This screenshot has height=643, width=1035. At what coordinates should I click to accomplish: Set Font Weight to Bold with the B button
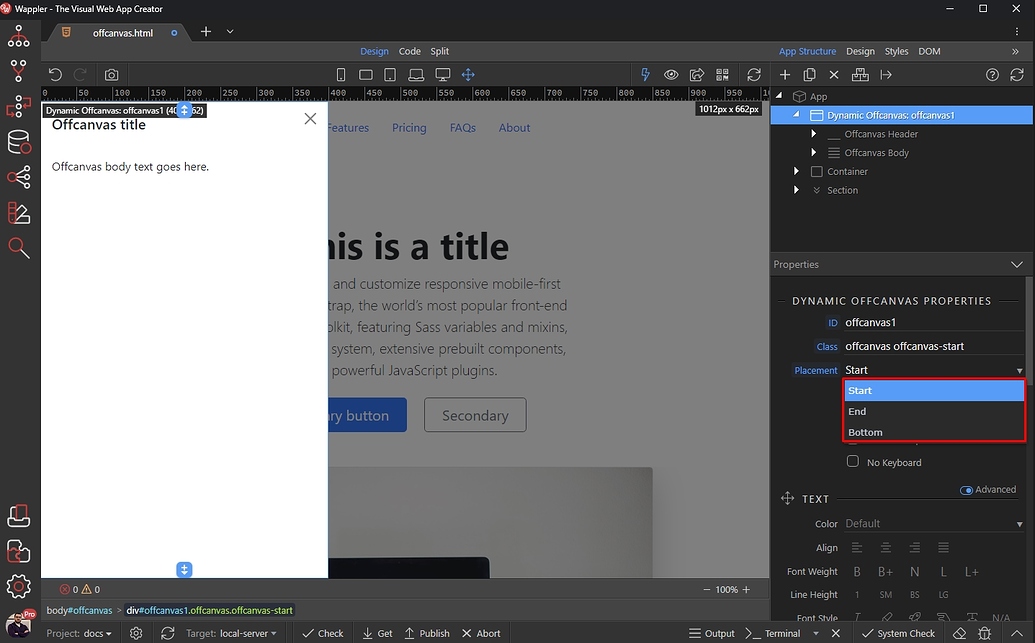coord(856,571)
